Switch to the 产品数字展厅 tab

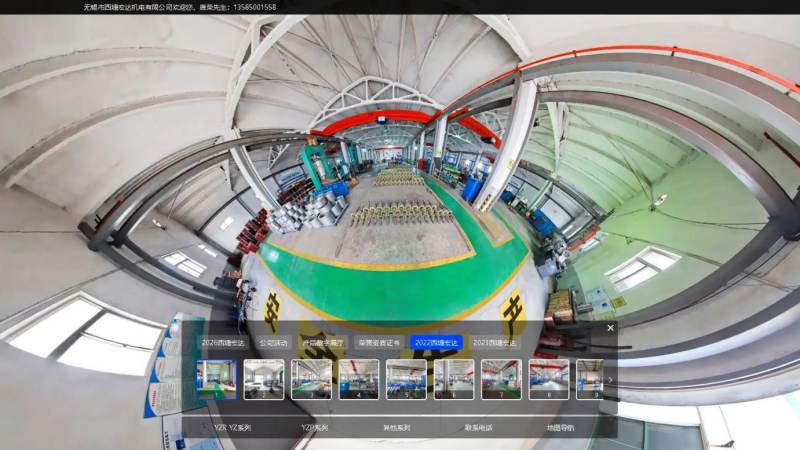pyautogui.click(x=323, y=343)
